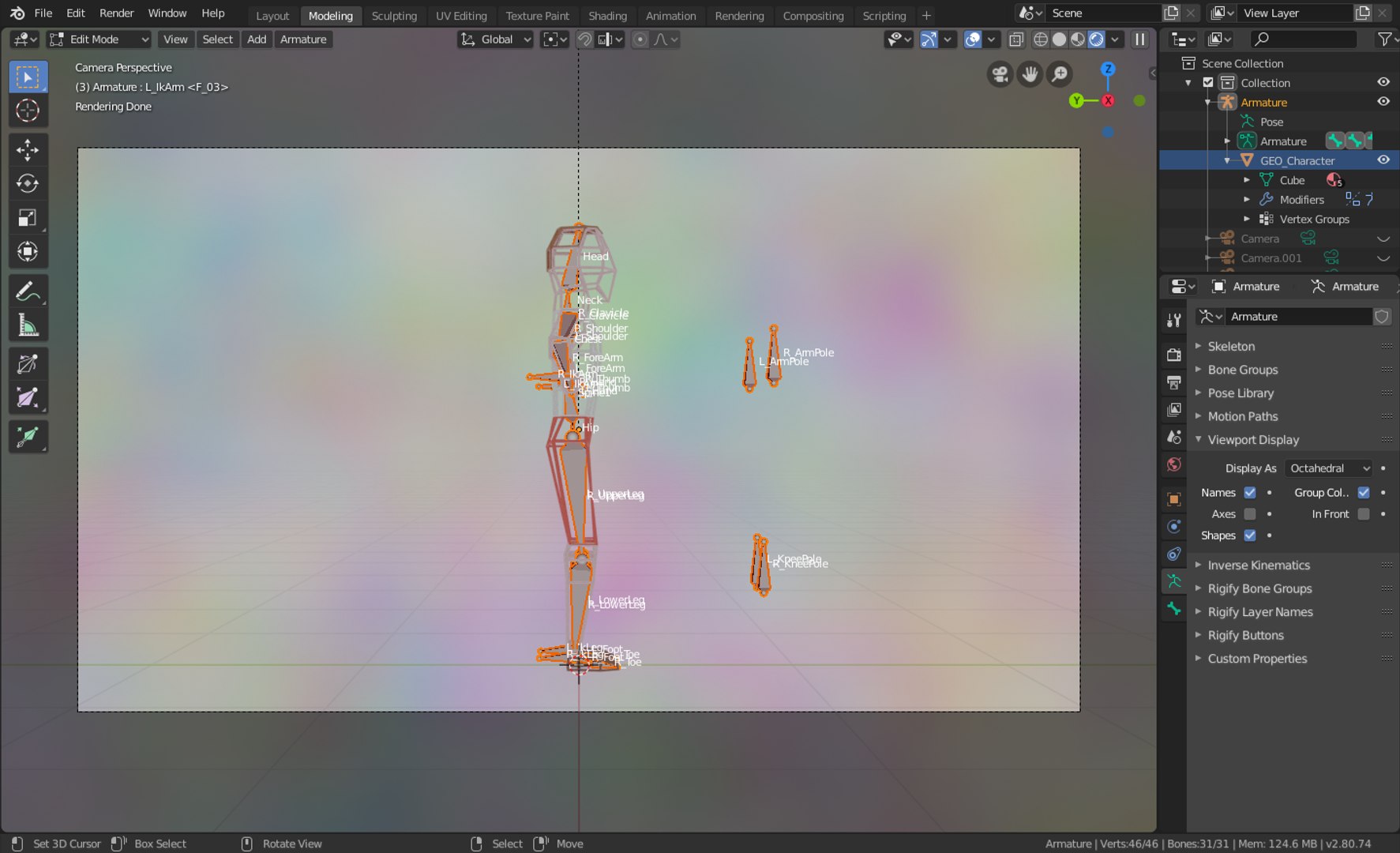Viewport: 1400px width, 853px height.
Task: Select the Rotate tool
Action: pos(28,183)
